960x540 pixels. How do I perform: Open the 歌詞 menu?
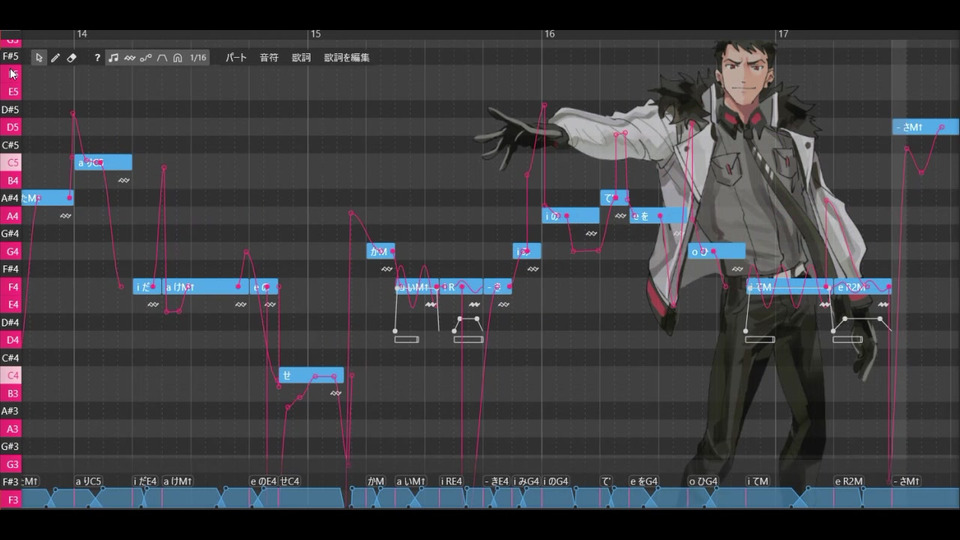(x=301, y=58)
